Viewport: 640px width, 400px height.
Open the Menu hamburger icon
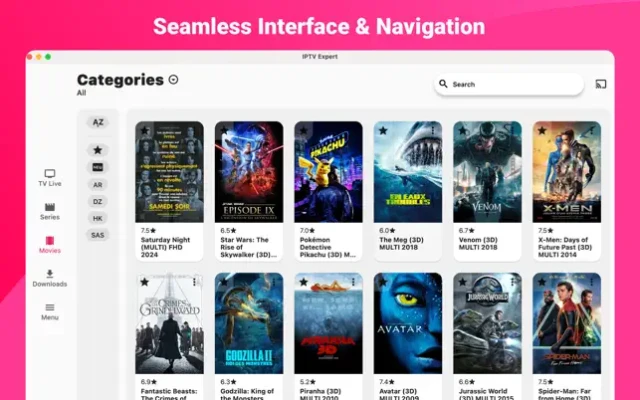coord(49,308)
